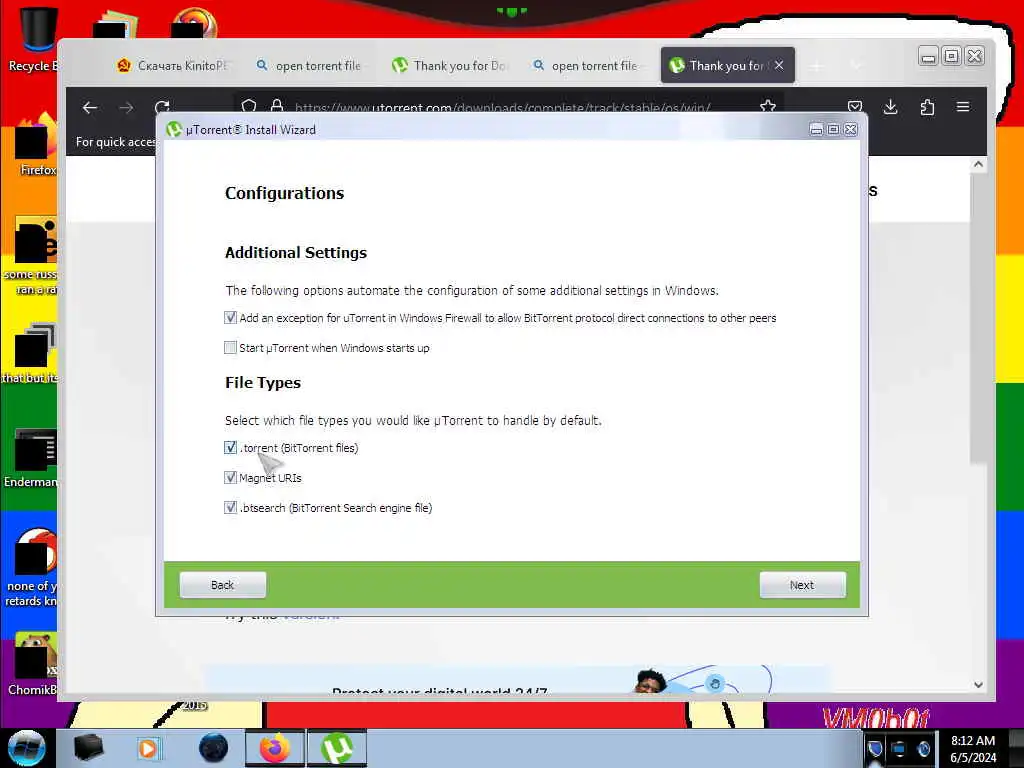Toggle the Magnet URIs checkbox
Screen dimensions: 1024x768
click(231, 478)
